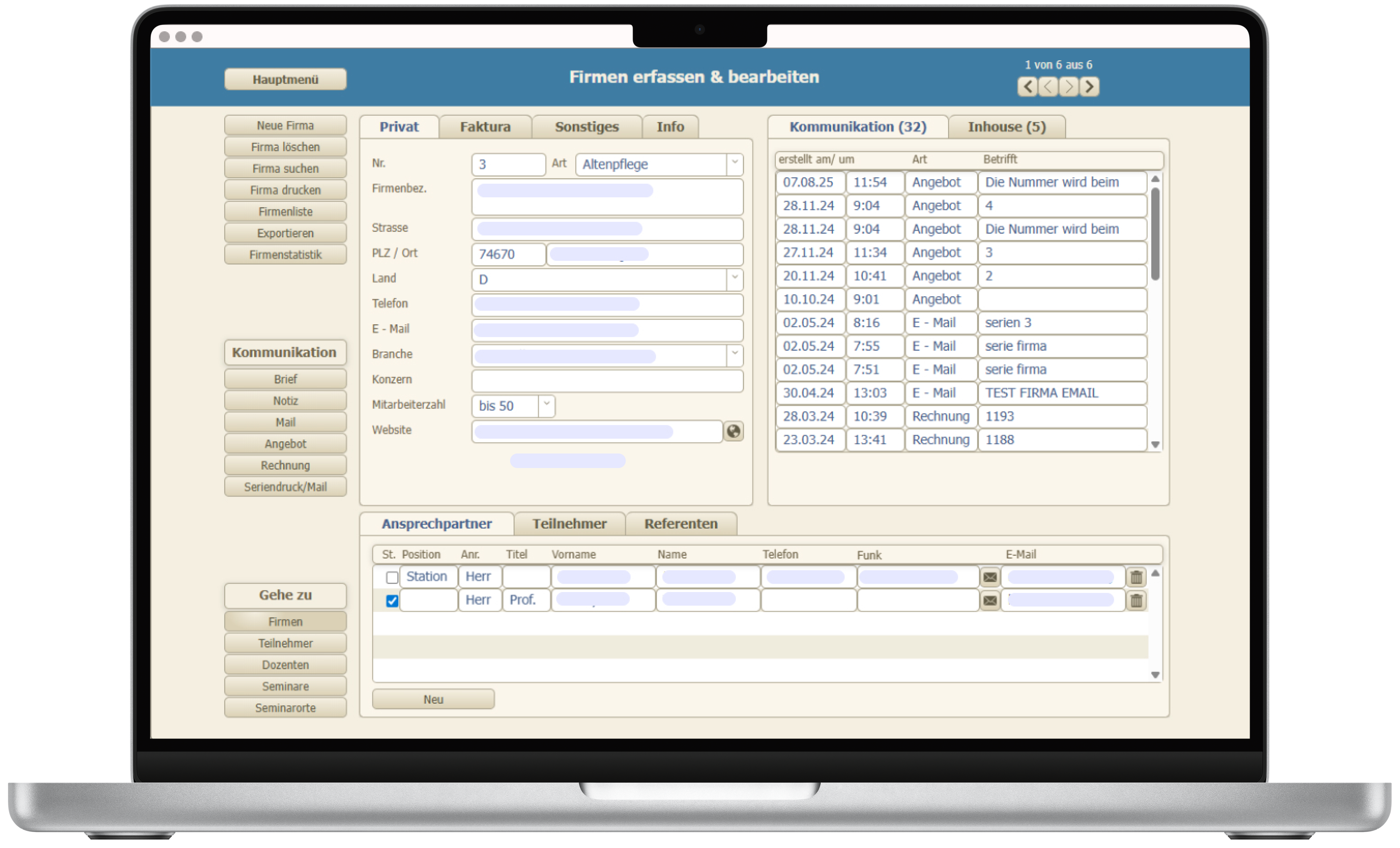The width and height of the screenshot is (1400, 848).
Task: Go to Seminare section
Action: click(x=285, y=687)
